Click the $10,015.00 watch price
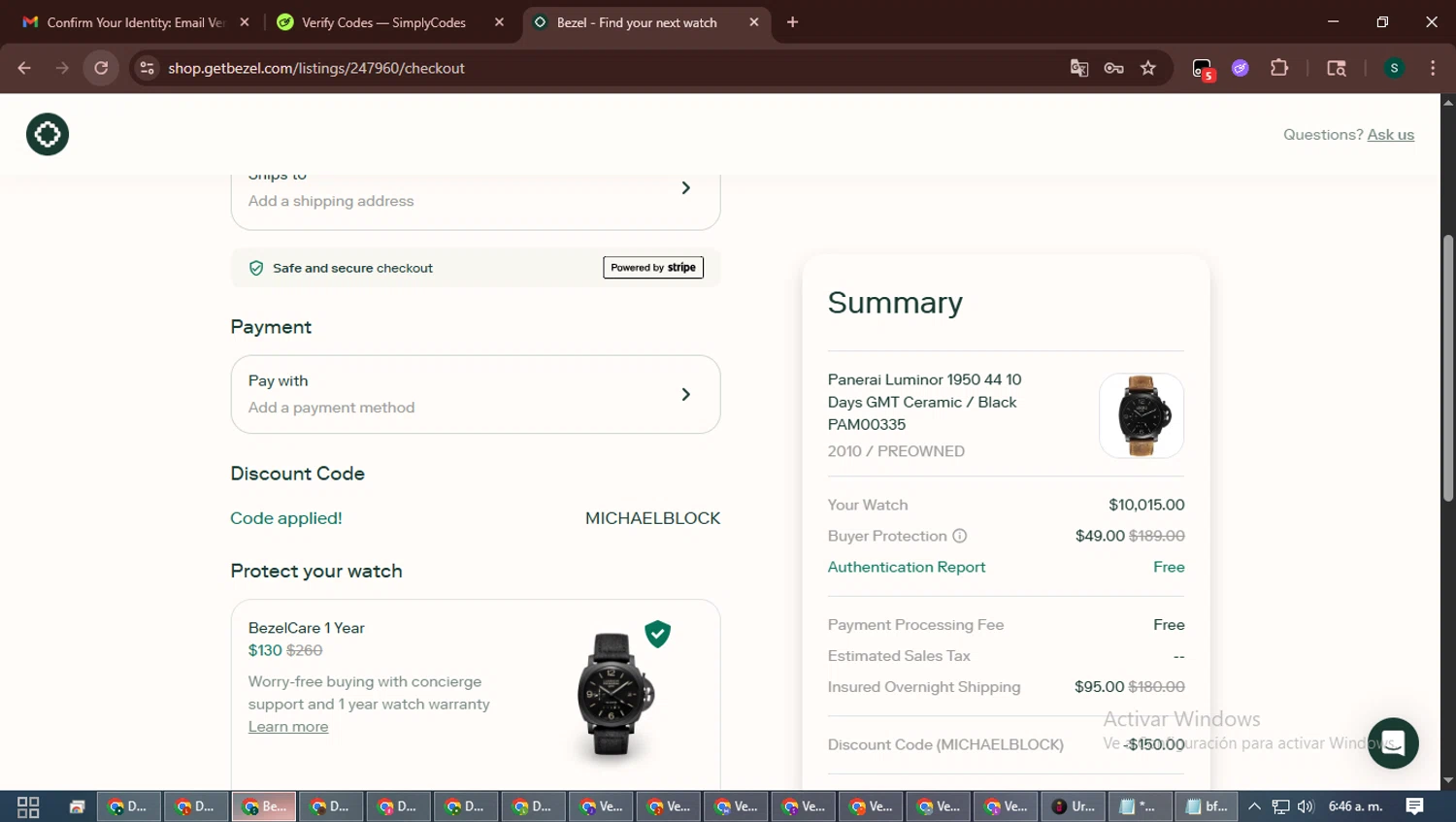 coord(1146,505)
